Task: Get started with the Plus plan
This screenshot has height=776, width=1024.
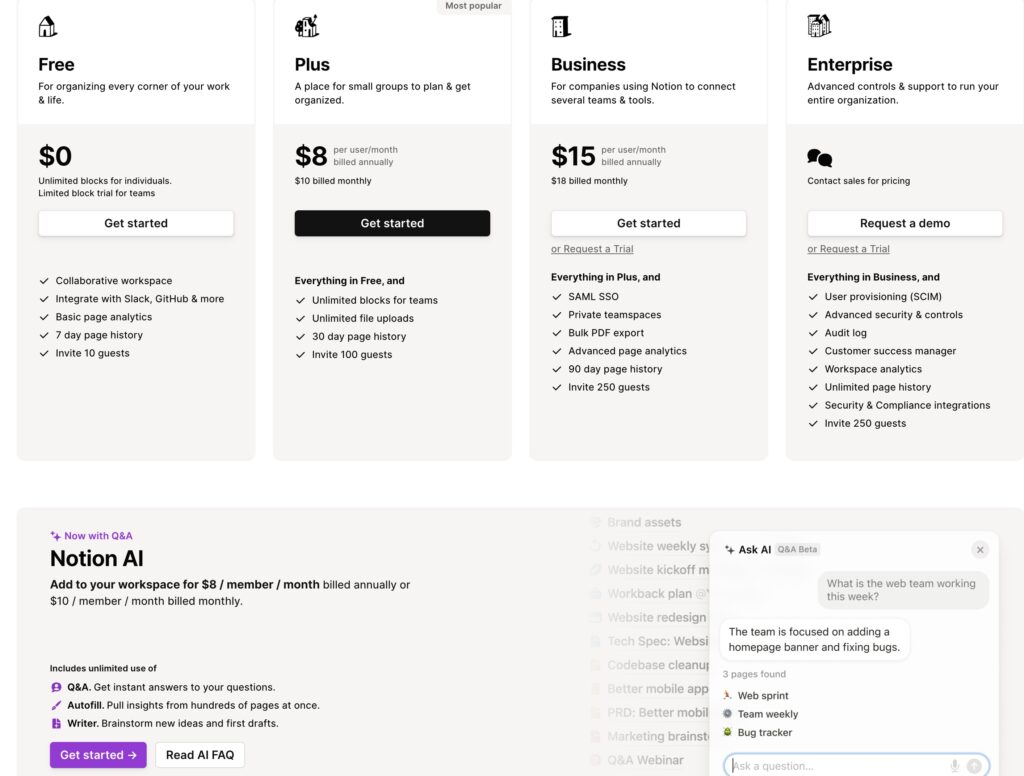Action: (392, 223)
